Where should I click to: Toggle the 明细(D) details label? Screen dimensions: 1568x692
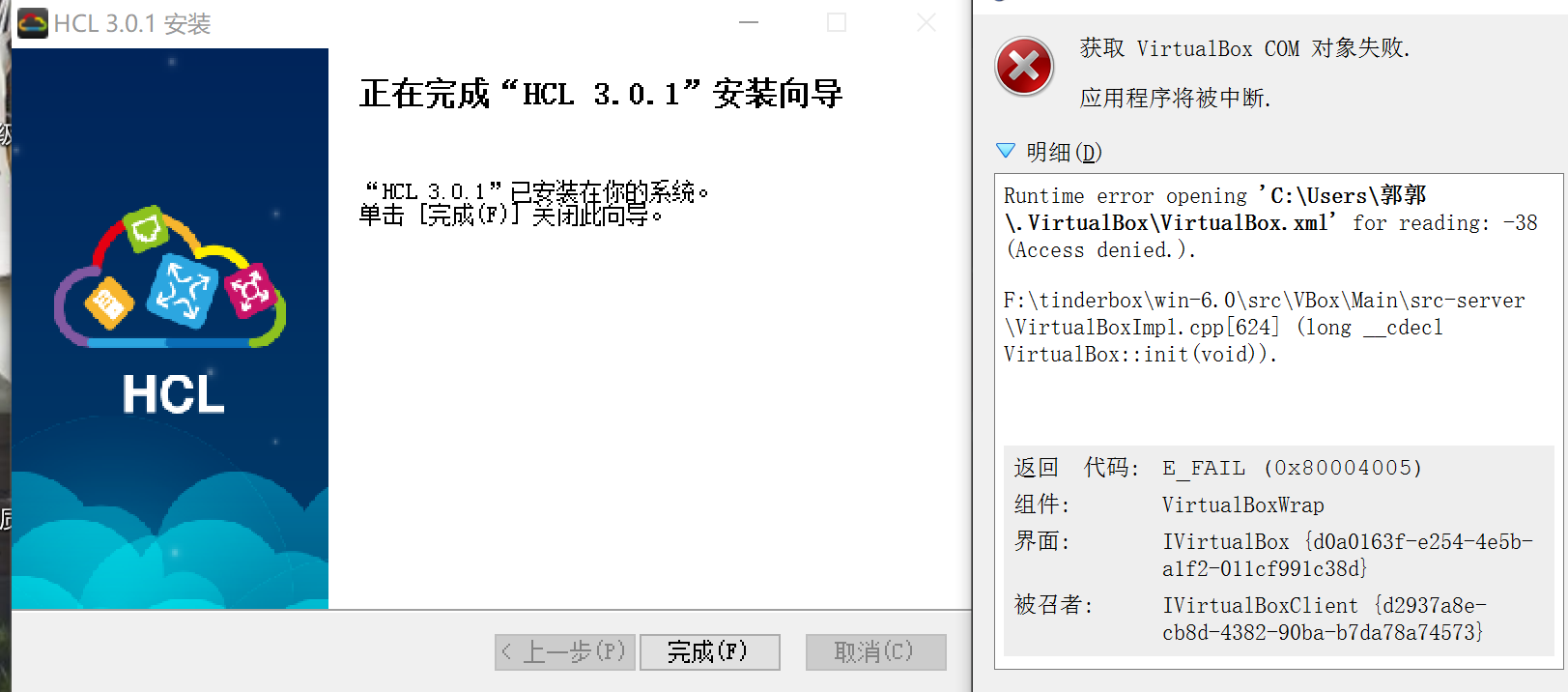(x=1064, y=152)
